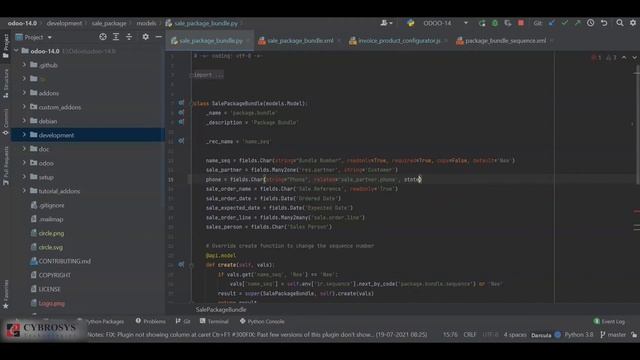Click the Rerun ODOO-14 toolbar icon

[x=482, y=23]
